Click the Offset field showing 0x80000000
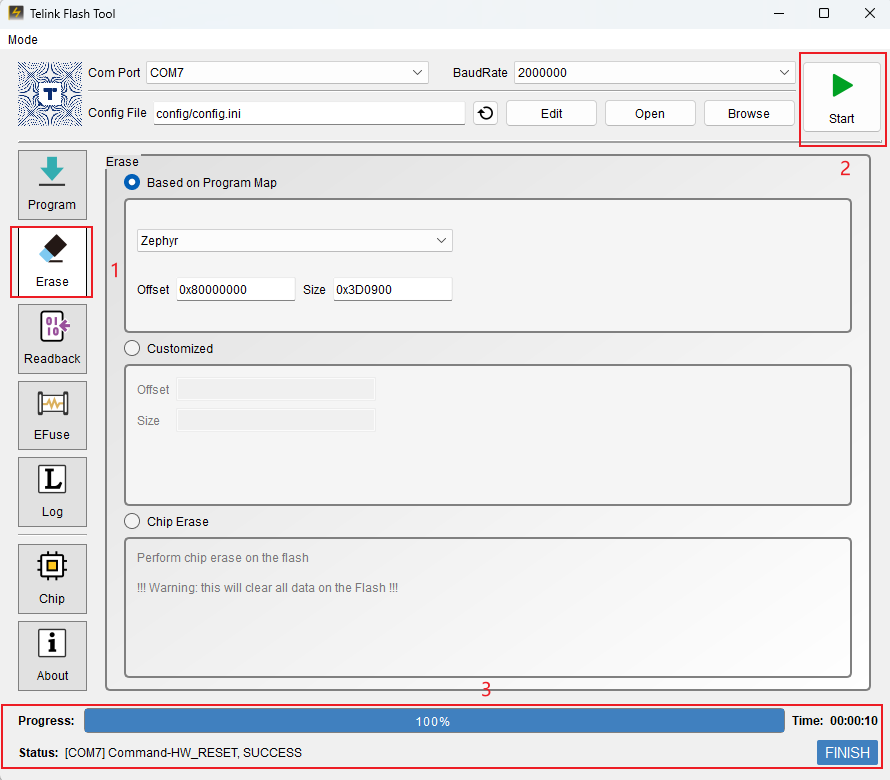This screenshot has height=780, width=890. coord(236,290)
